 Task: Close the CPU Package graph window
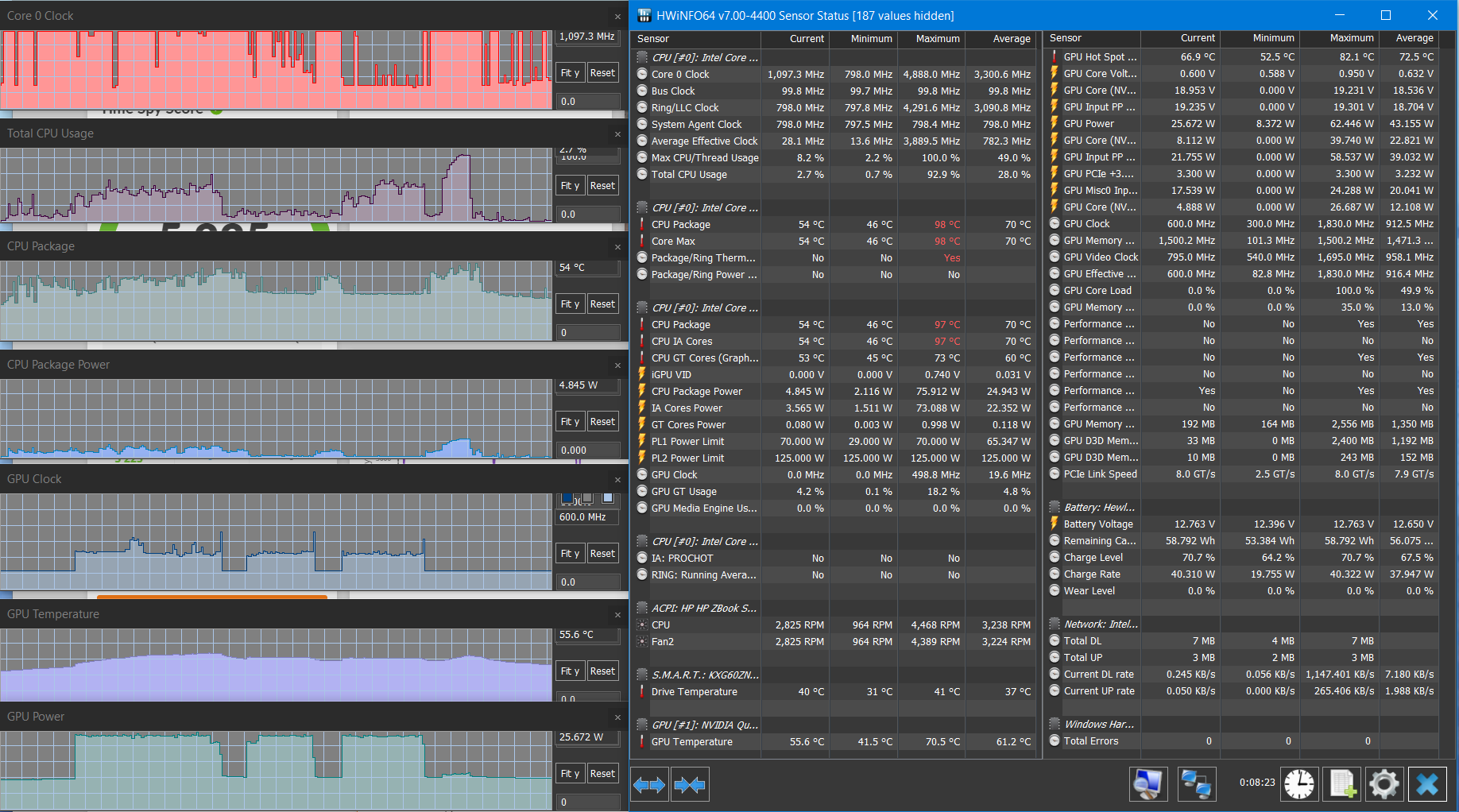pos(617,246)
